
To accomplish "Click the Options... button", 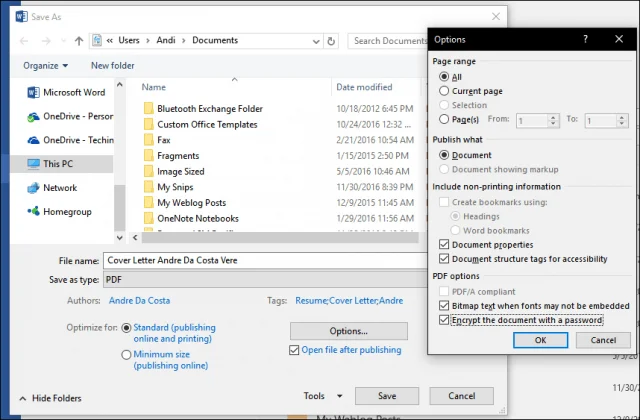I will (x=349, y=331).
